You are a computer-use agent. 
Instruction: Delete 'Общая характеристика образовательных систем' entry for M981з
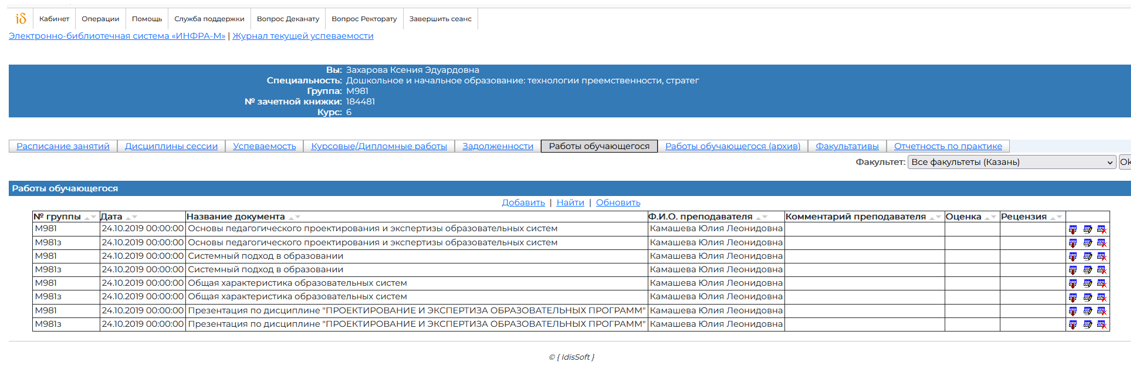(1102, 297)
